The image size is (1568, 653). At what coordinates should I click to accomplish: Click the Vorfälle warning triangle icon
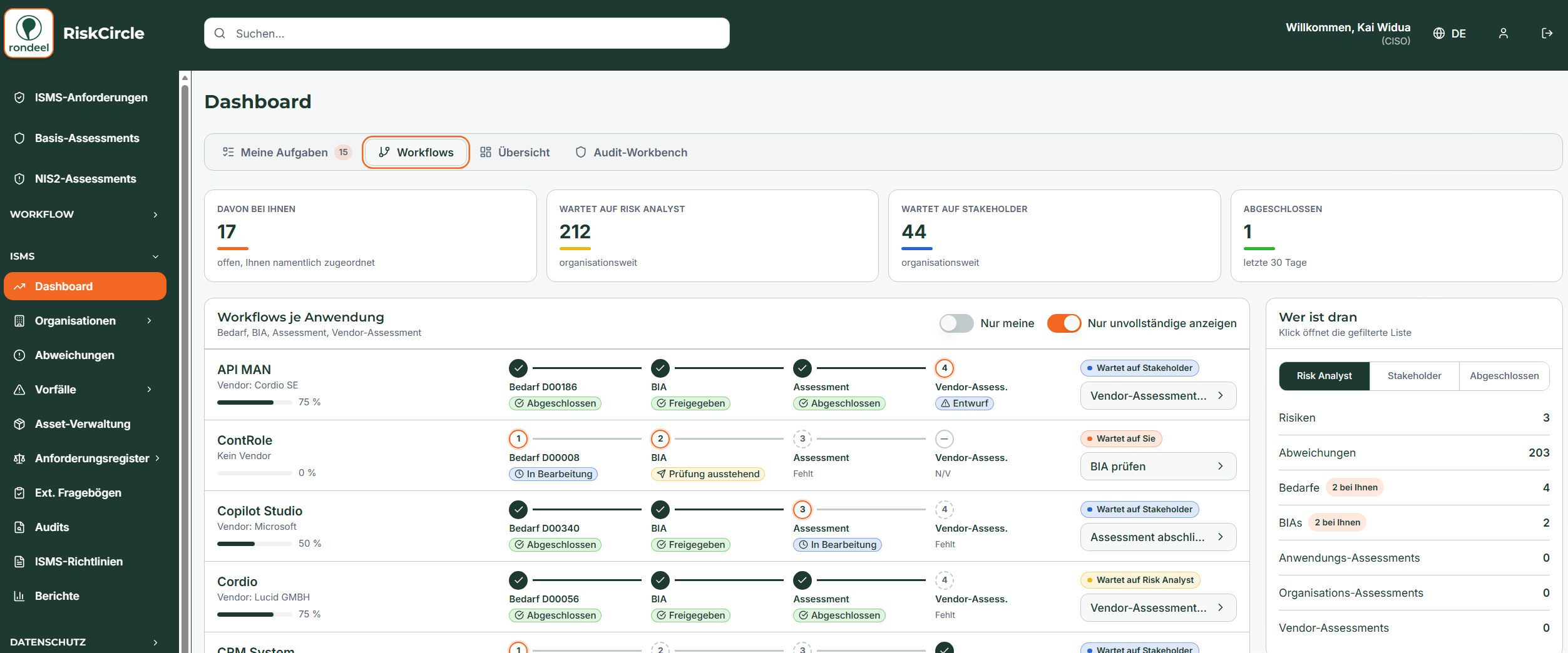pos(19,390)
